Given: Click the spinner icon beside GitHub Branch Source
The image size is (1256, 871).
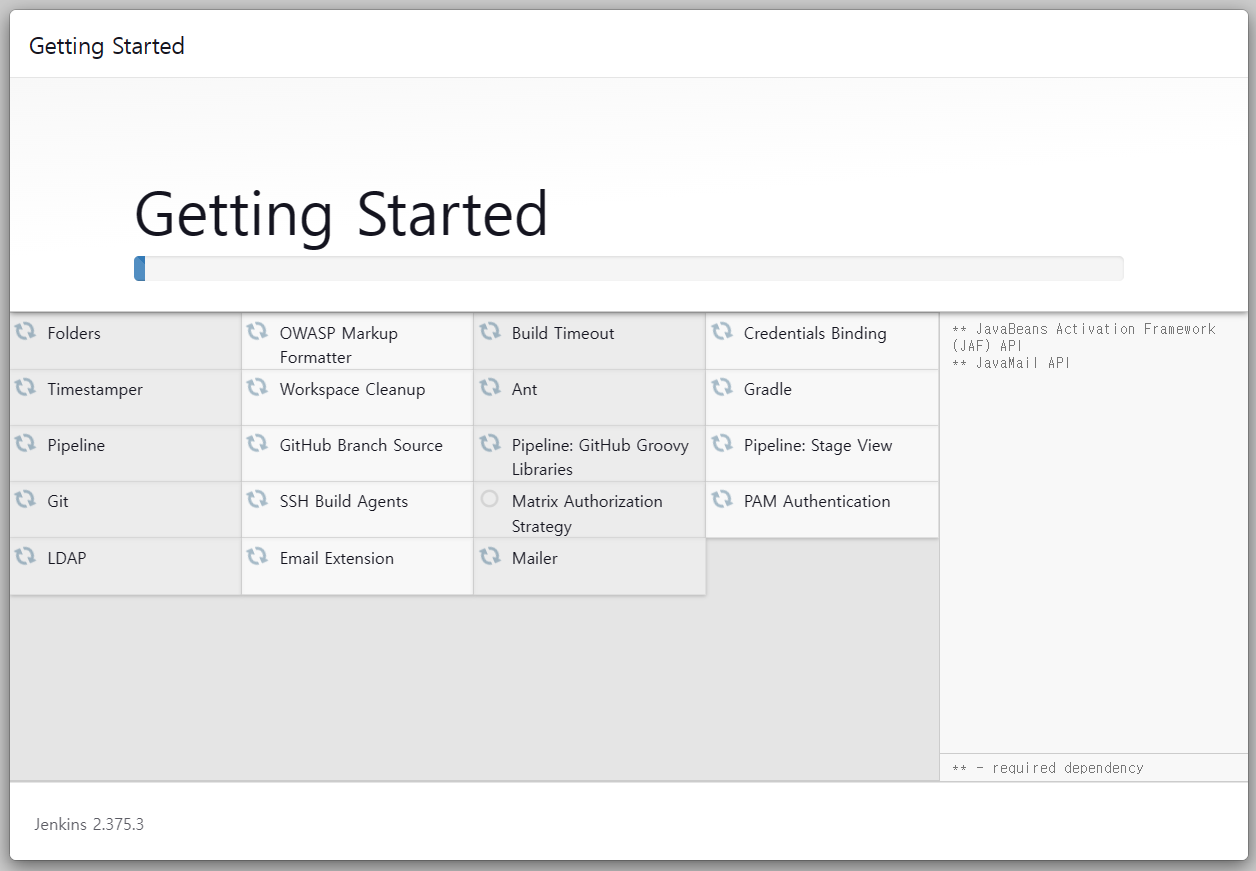Looking at the screenshot, I should (x=257, y=443).
